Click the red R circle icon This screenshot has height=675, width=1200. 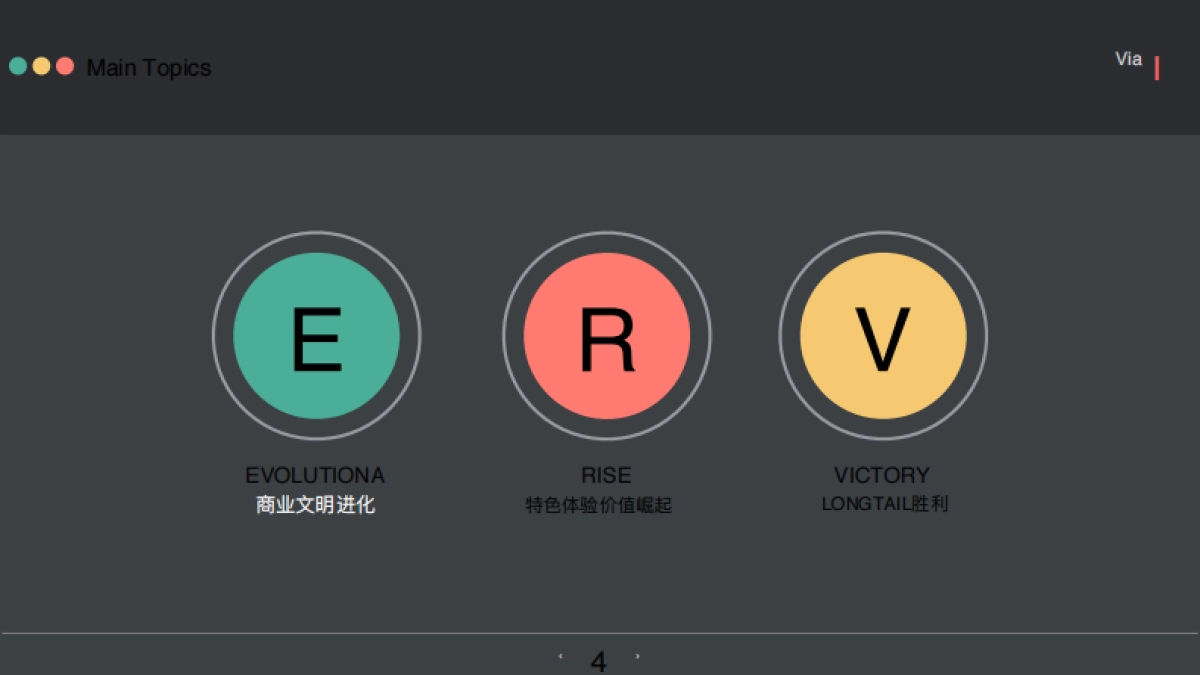tap(607, 336)
